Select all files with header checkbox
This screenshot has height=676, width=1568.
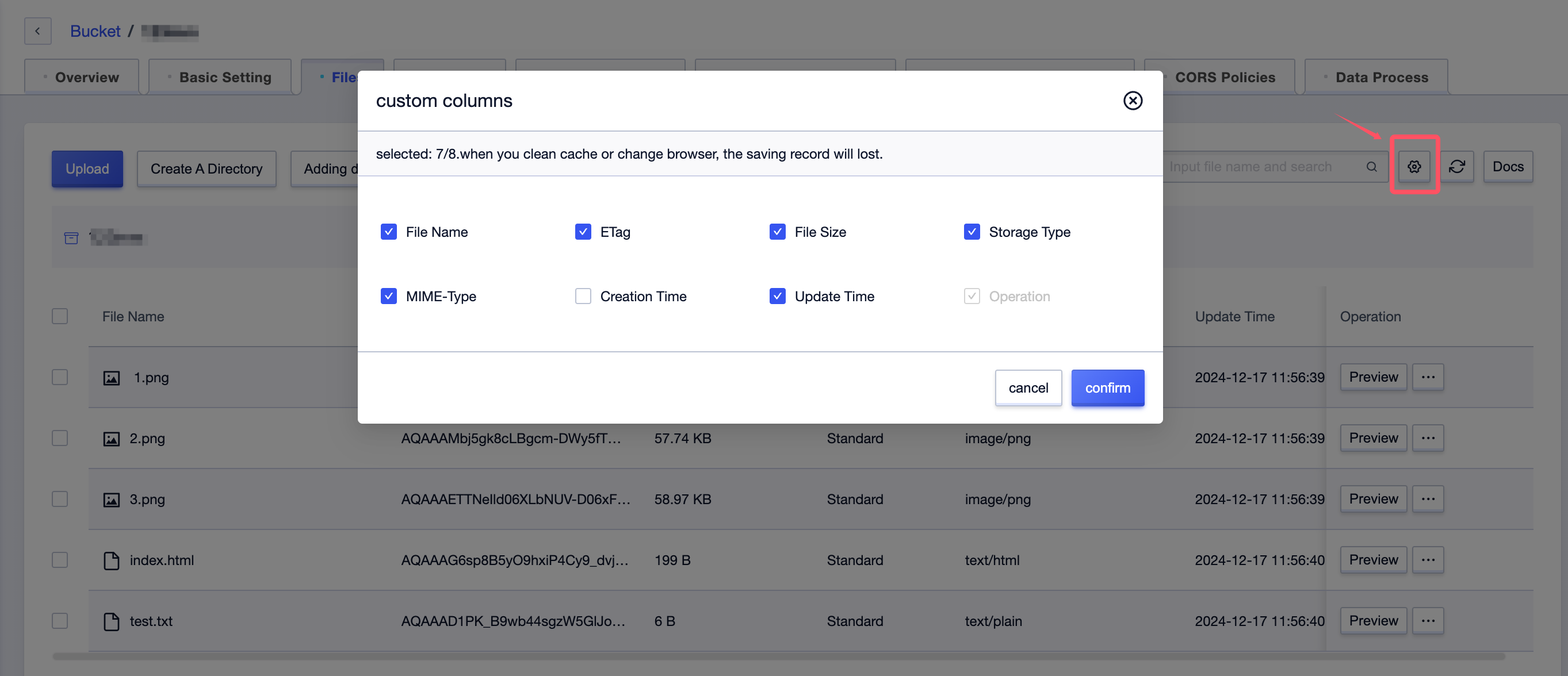click(x=60, y=316)
